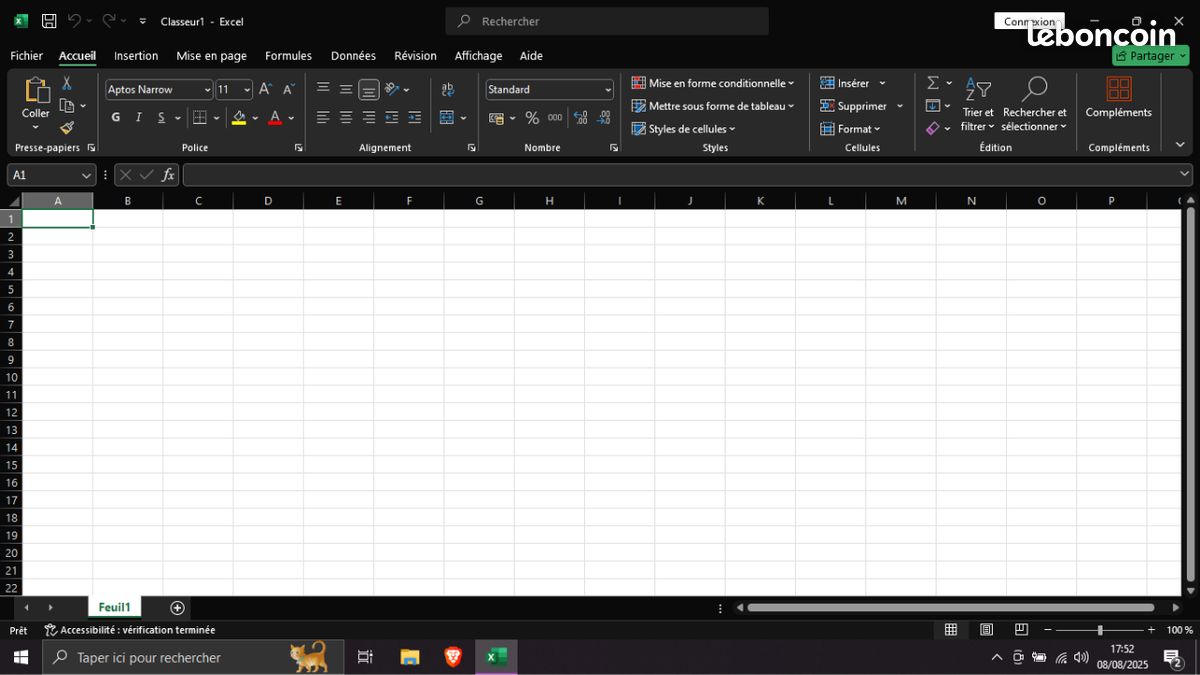Switch to the Données tab
1200x675 pixels.
click(353, 56)
